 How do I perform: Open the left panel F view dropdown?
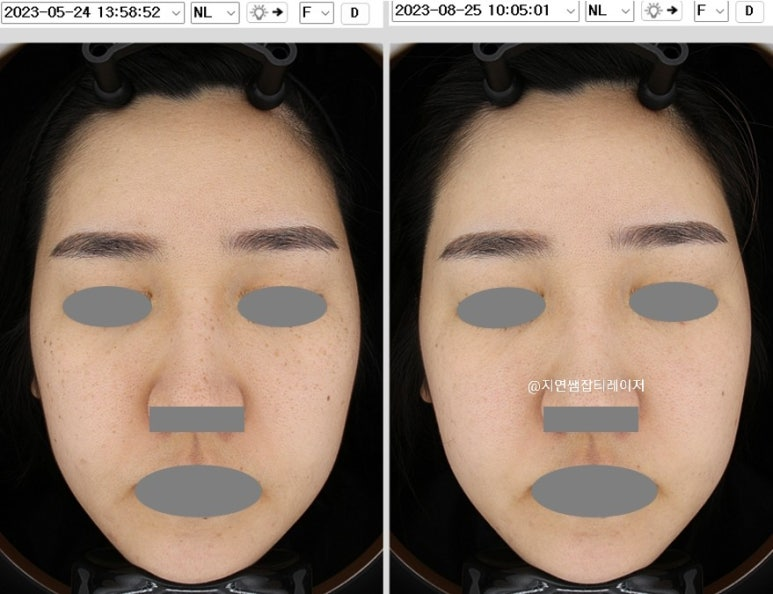click(x=317, y=12)
